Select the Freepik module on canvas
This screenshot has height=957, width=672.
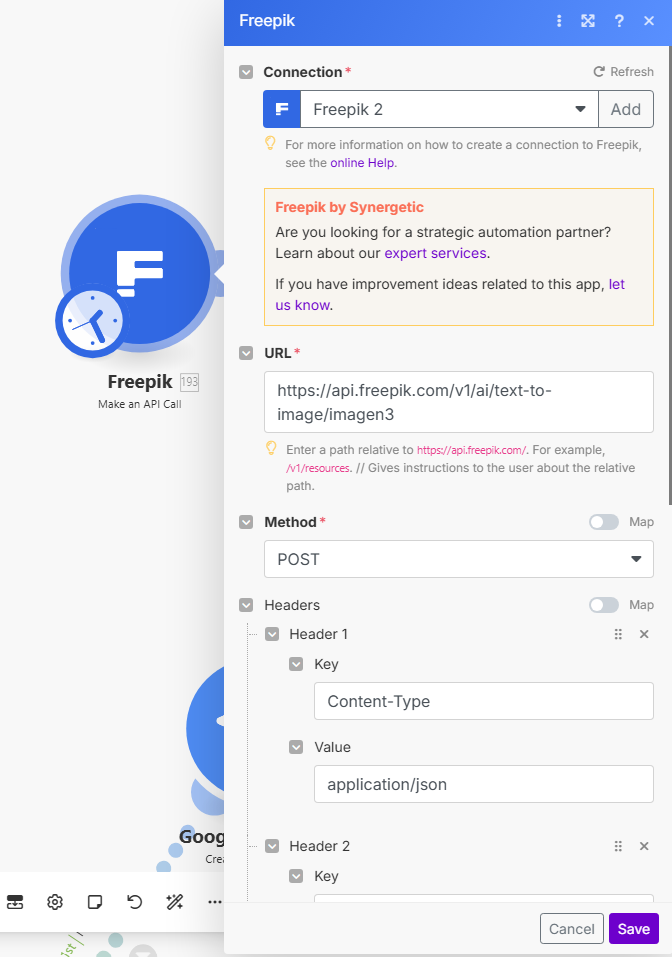pos(136,274)
